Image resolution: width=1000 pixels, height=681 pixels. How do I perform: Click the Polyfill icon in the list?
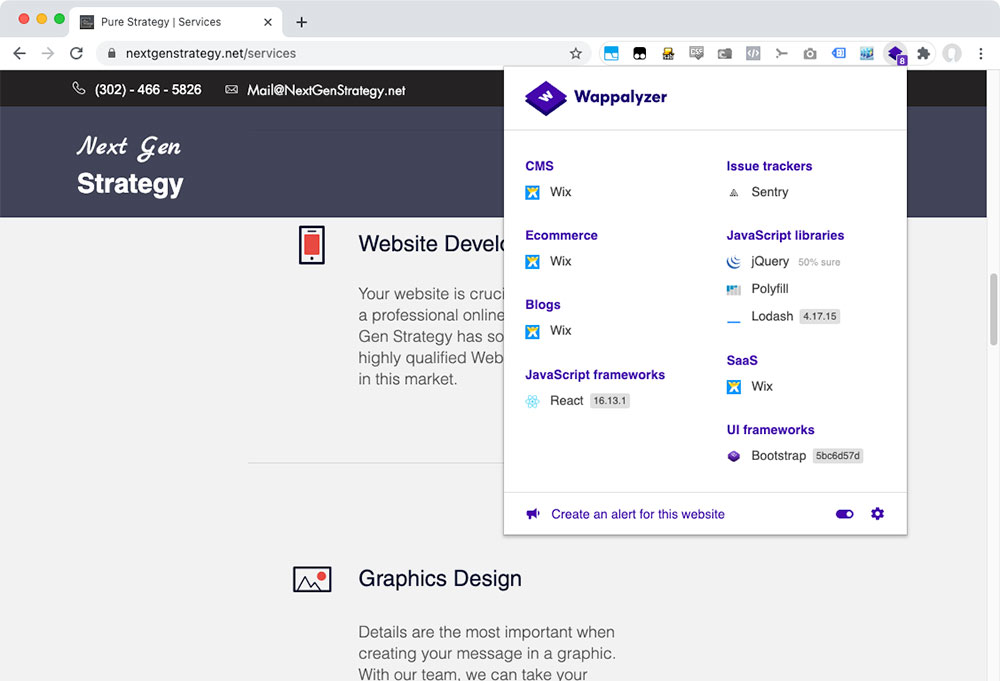coord(734,289)
